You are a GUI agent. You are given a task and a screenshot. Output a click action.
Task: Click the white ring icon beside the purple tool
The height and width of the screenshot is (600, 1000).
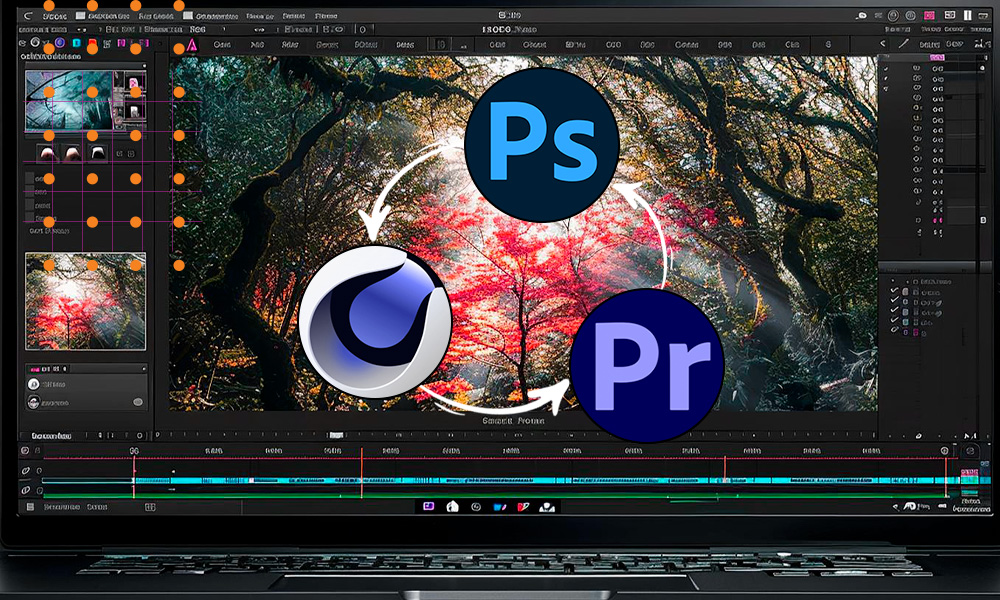click(x=36, y=42)
